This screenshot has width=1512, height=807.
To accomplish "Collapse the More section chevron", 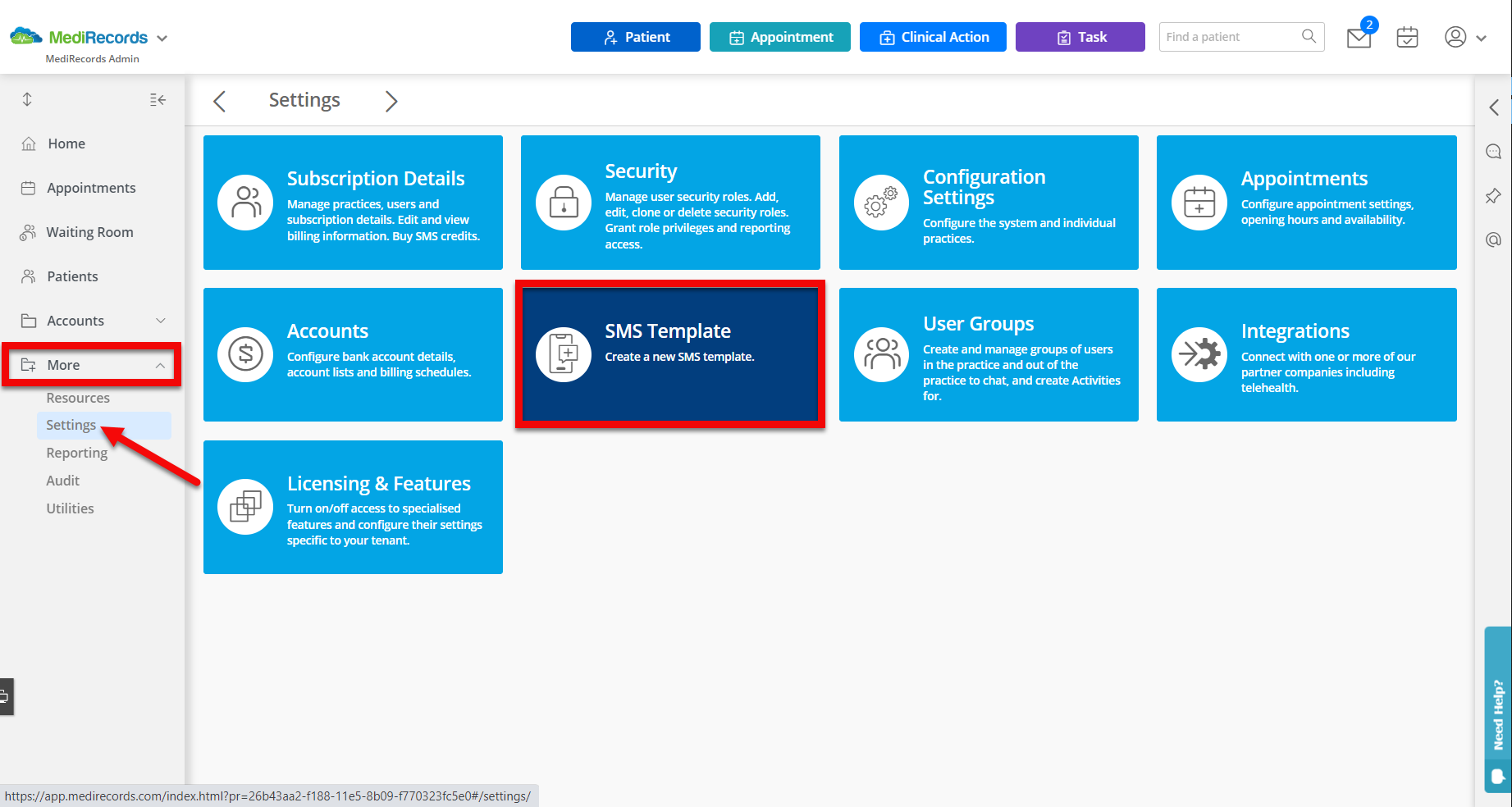I will 161,365.
